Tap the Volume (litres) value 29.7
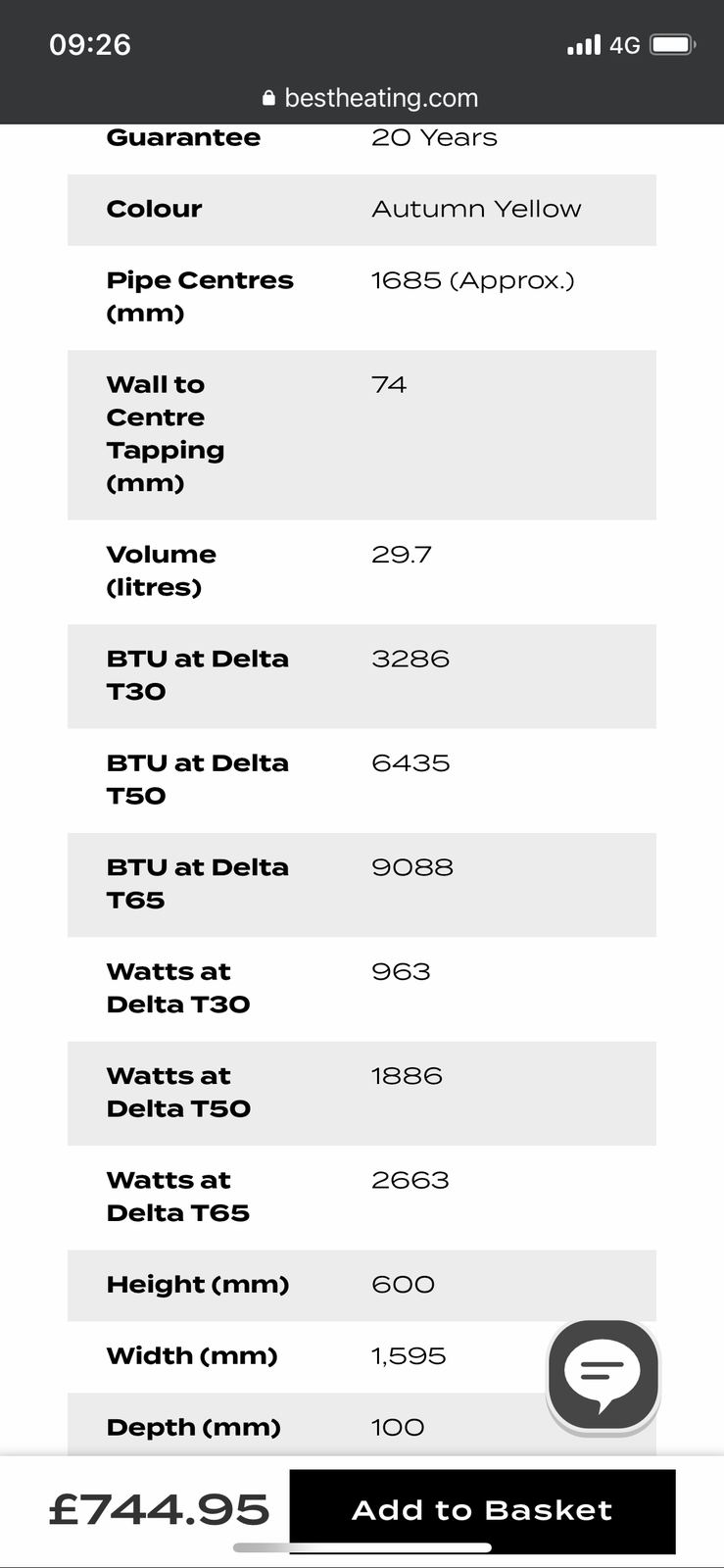 click(402, 555)
